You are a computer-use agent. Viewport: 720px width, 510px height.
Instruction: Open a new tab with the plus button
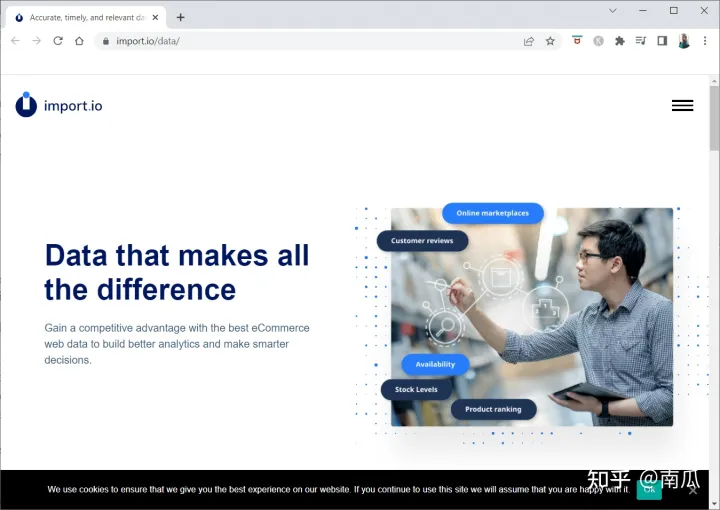[x=180, y=17]
